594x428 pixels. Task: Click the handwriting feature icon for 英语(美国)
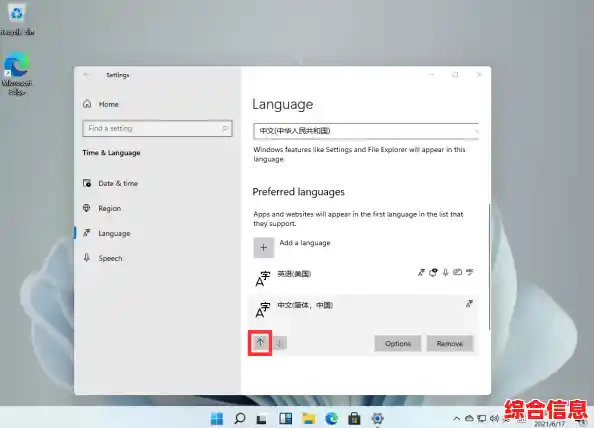(458, 272)
